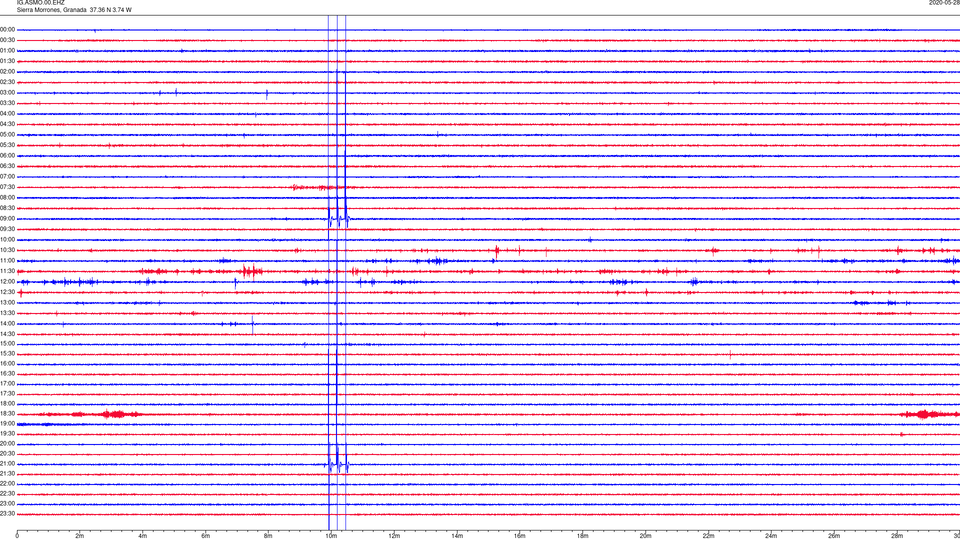Select the 02:30 row time label
The image size is (960, 540).
tap(7, 82)
